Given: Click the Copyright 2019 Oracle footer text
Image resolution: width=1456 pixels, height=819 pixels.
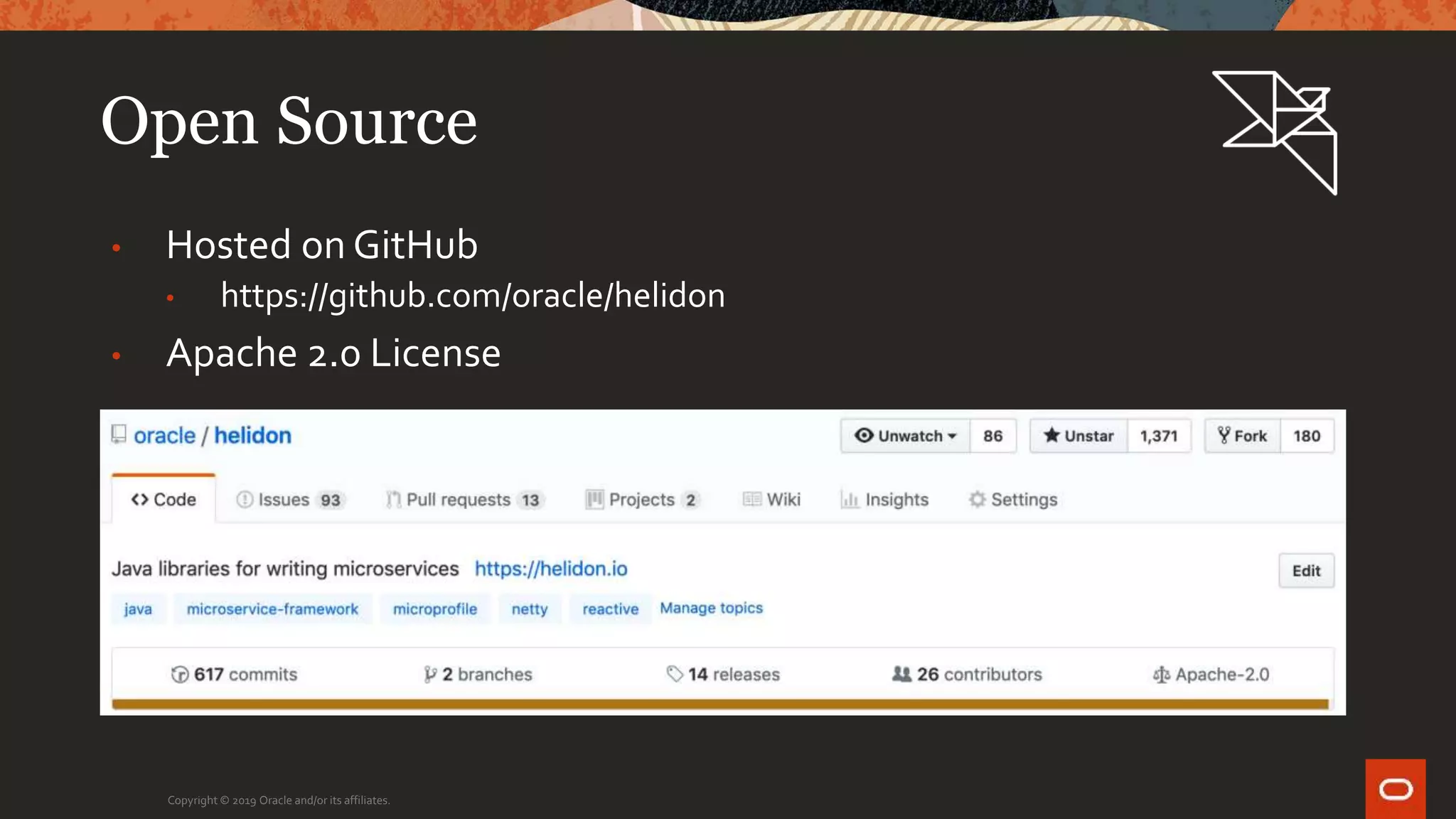Looking at the screenshot, I should pos(279,801).
